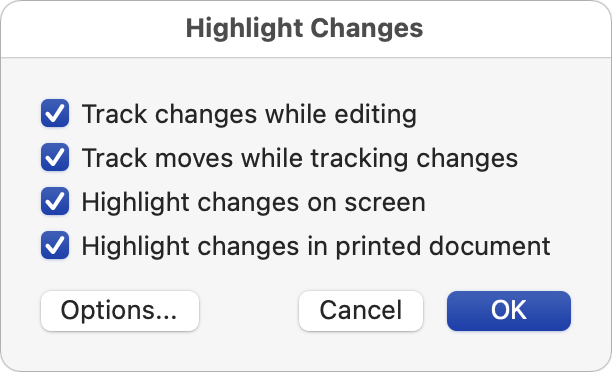Dismiss dialog without applying via Cancel
The height and width of the screenshot is (372, 612).
[361, 311]
